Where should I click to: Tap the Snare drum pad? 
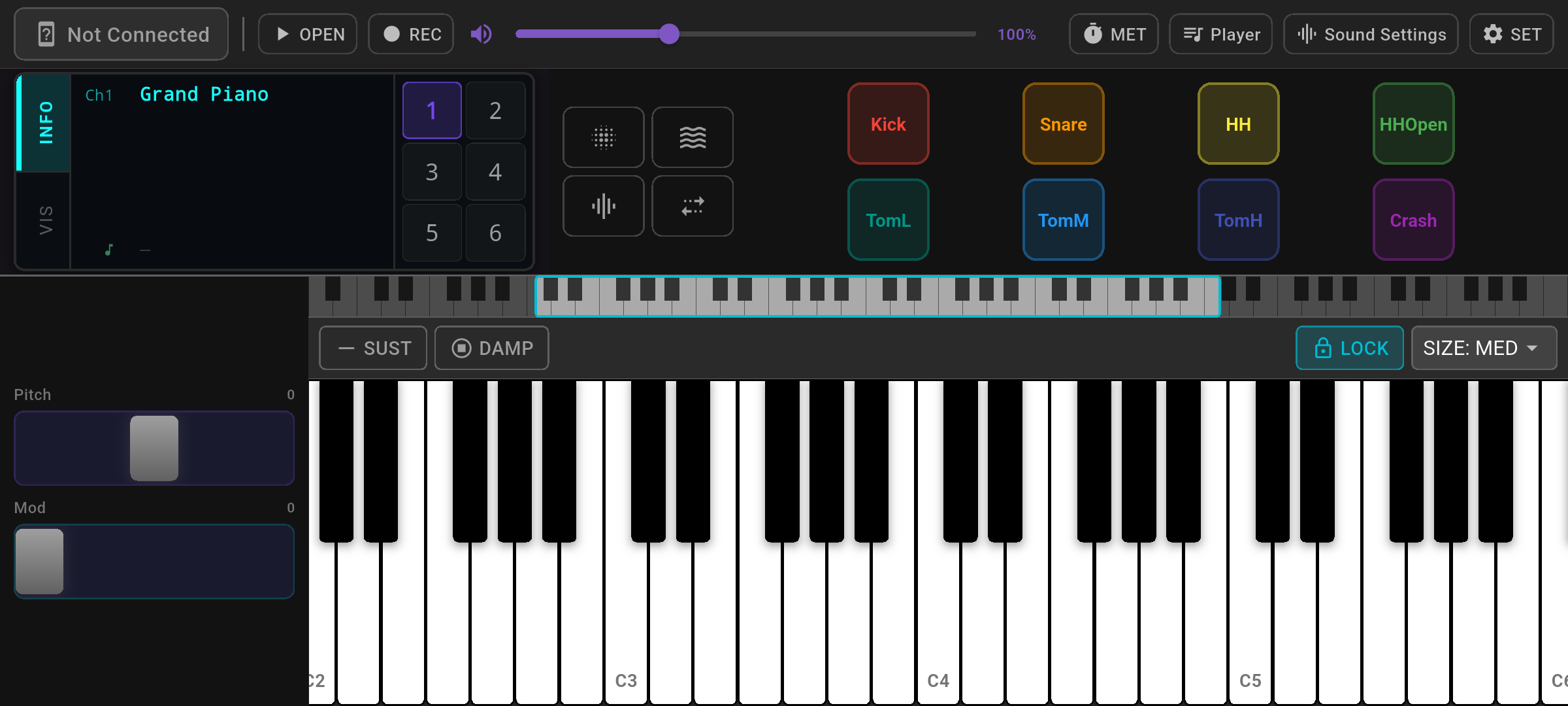tap(1063, 124)
